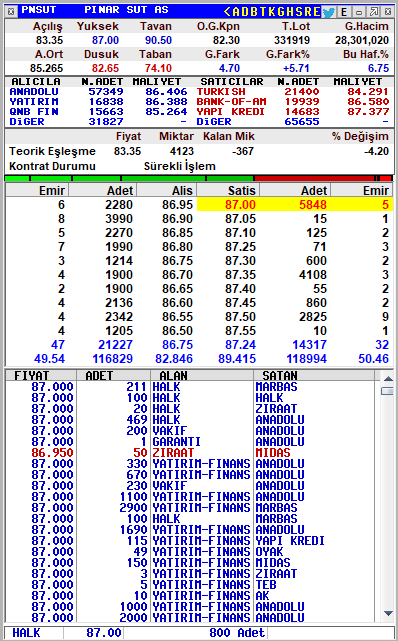Select ask price 87.35
This screenshot has height=641, width=398.
point(240,275)
